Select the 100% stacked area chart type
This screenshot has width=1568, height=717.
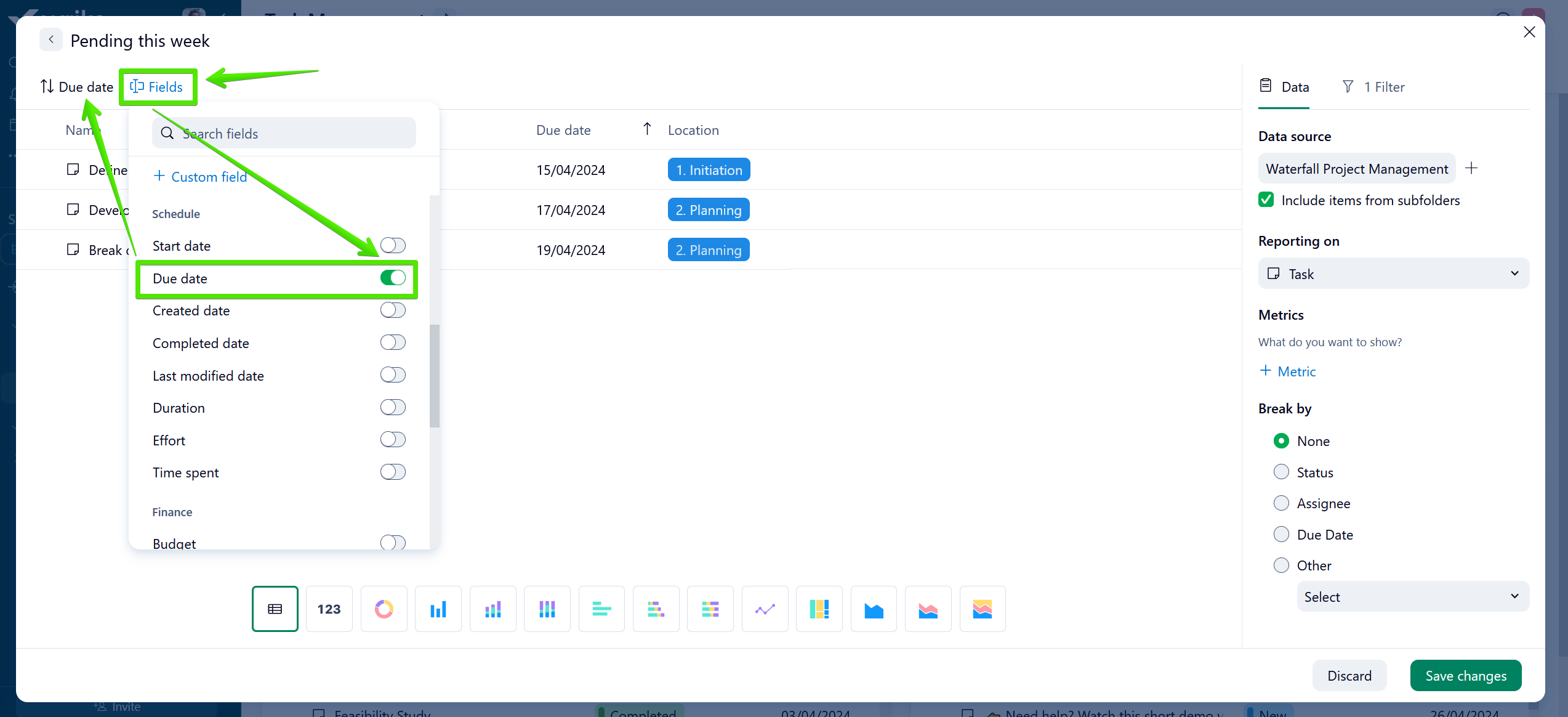tap(983, 609)
